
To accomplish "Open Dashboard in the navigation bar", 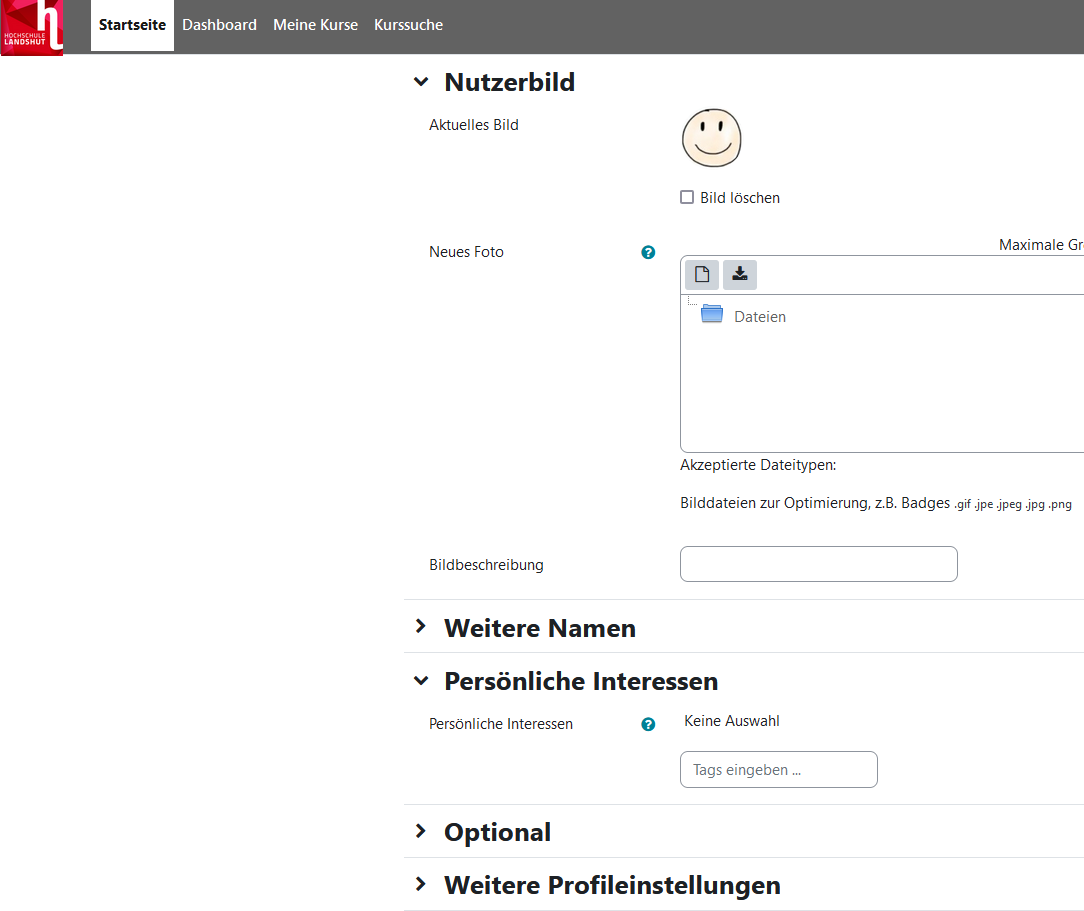I will point(219,25).
